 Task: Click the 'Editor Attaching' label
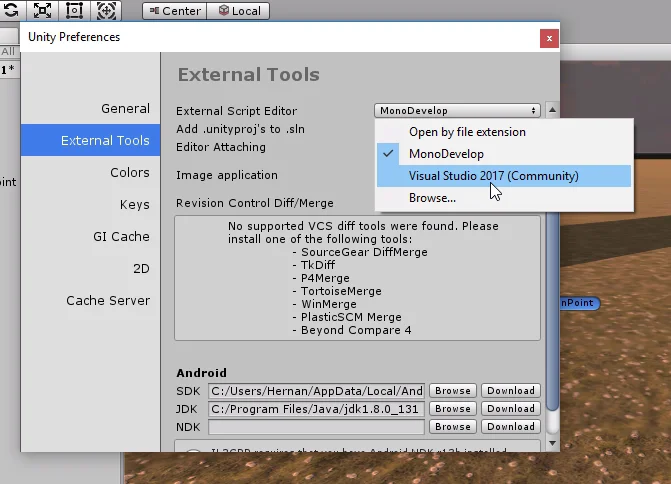click(x=221, y=147)
